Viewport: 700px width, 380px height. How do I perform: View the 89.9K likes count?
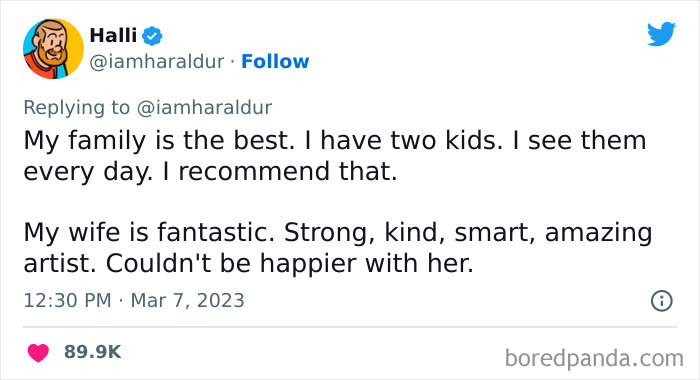92,352
